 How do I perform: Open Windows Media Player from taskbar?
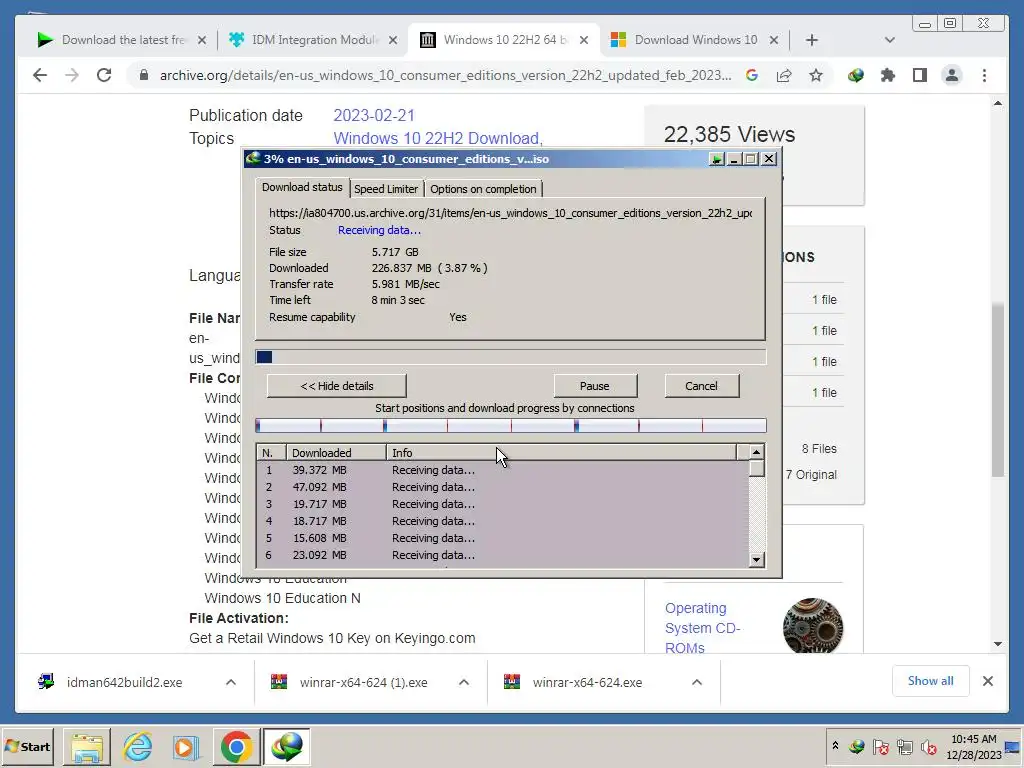coord(186,746)
